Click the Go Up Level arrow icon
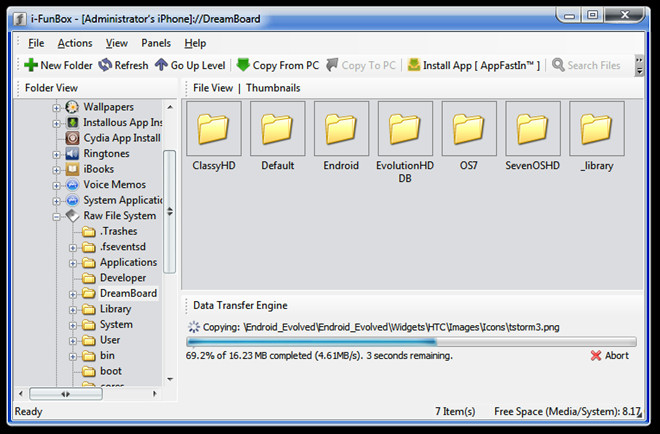The width and height of the screenshot is (660, 434). tap(161, 65)
